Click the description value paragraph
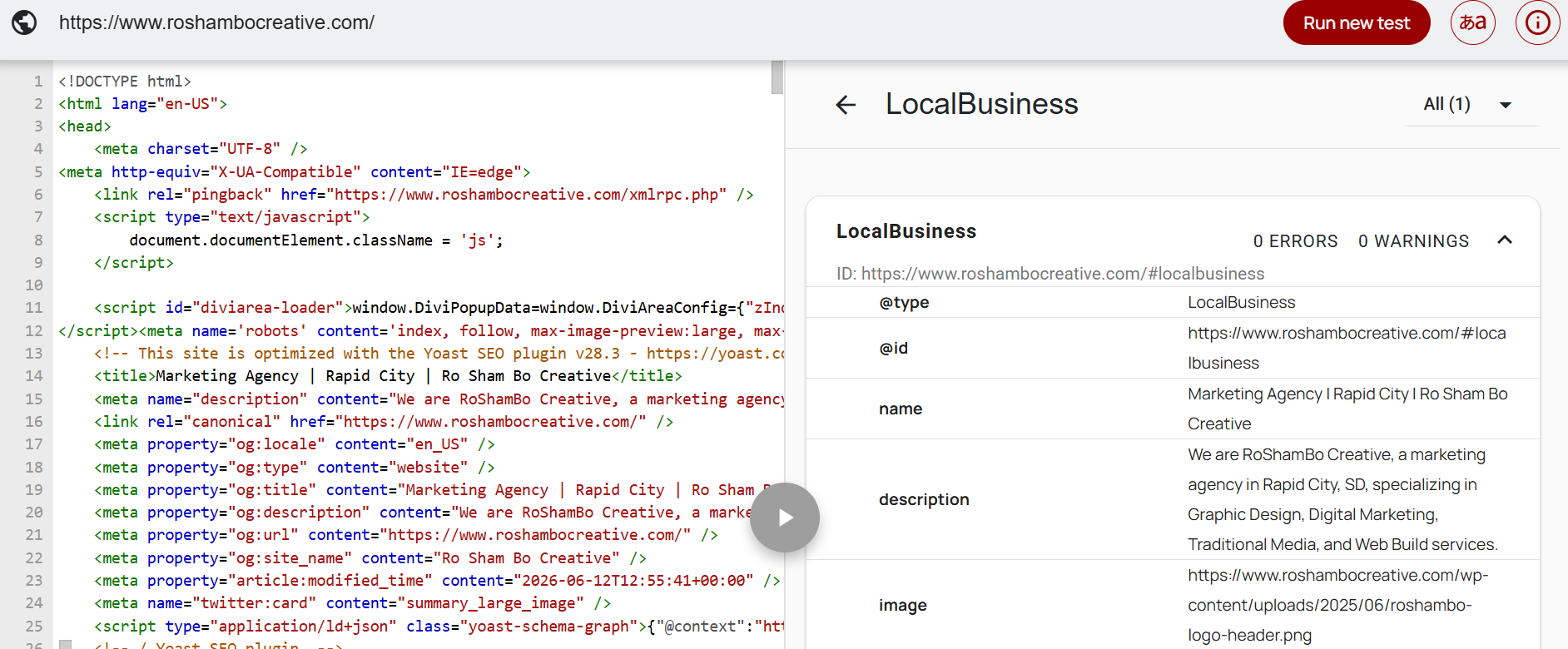1568x649 pixels. point(1342,499)
